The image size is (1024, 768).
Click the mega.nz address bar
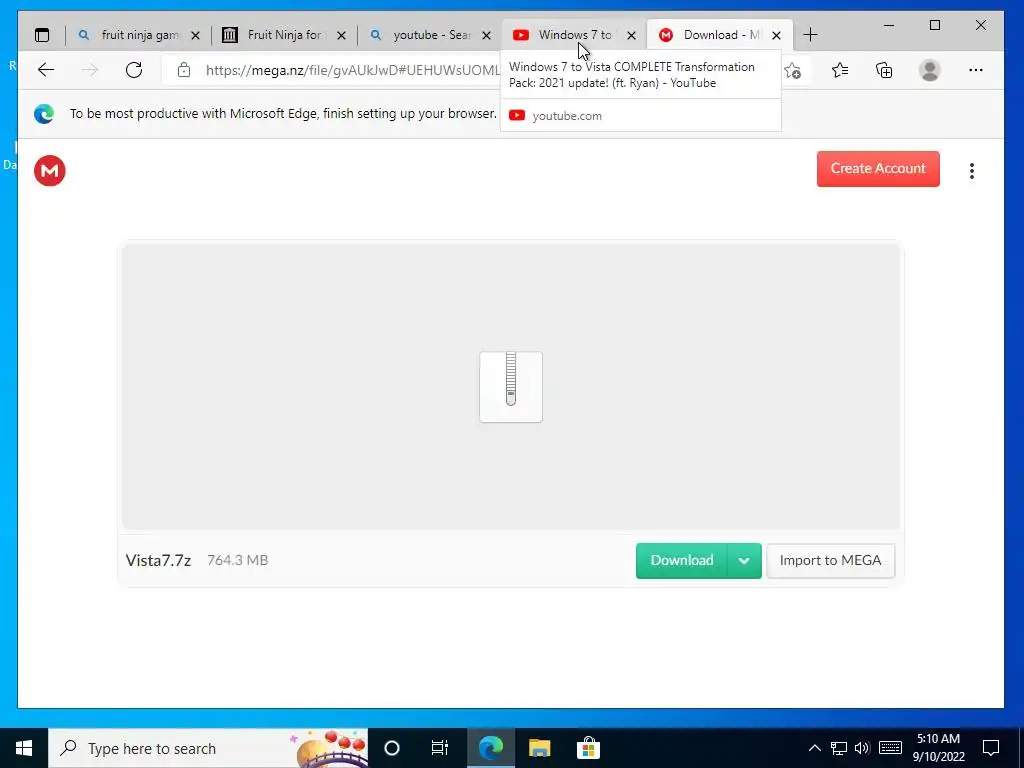(x=353, y=70)
